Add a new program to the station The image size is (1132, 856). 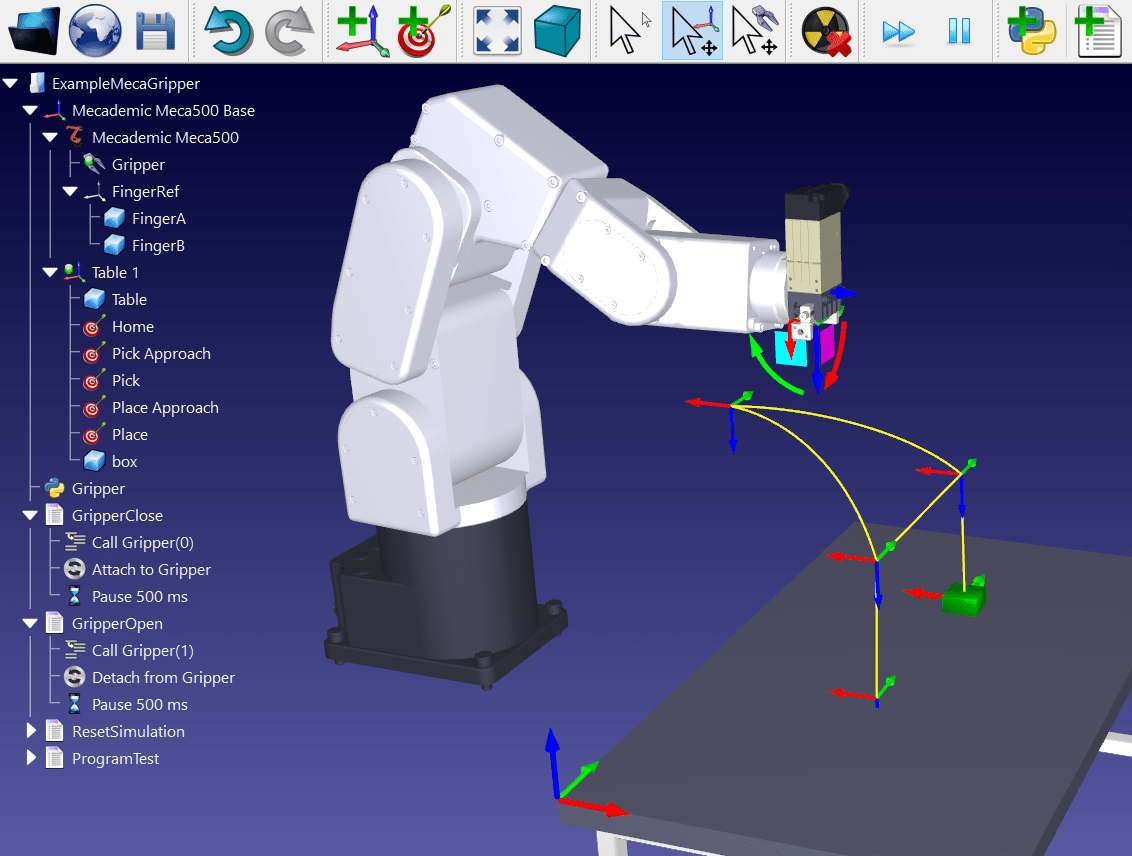click(1097, 30)
